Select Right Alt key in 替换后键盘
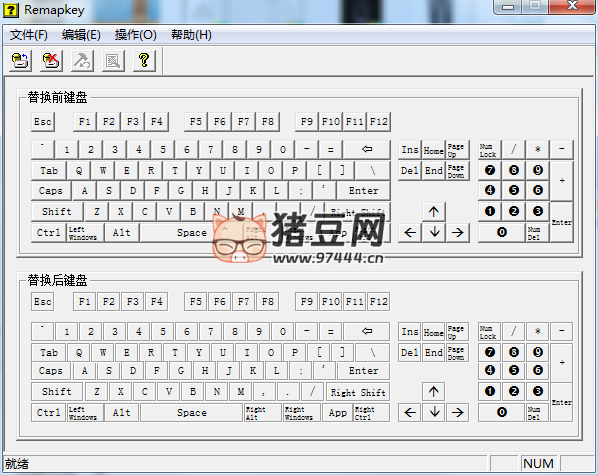 263,413
